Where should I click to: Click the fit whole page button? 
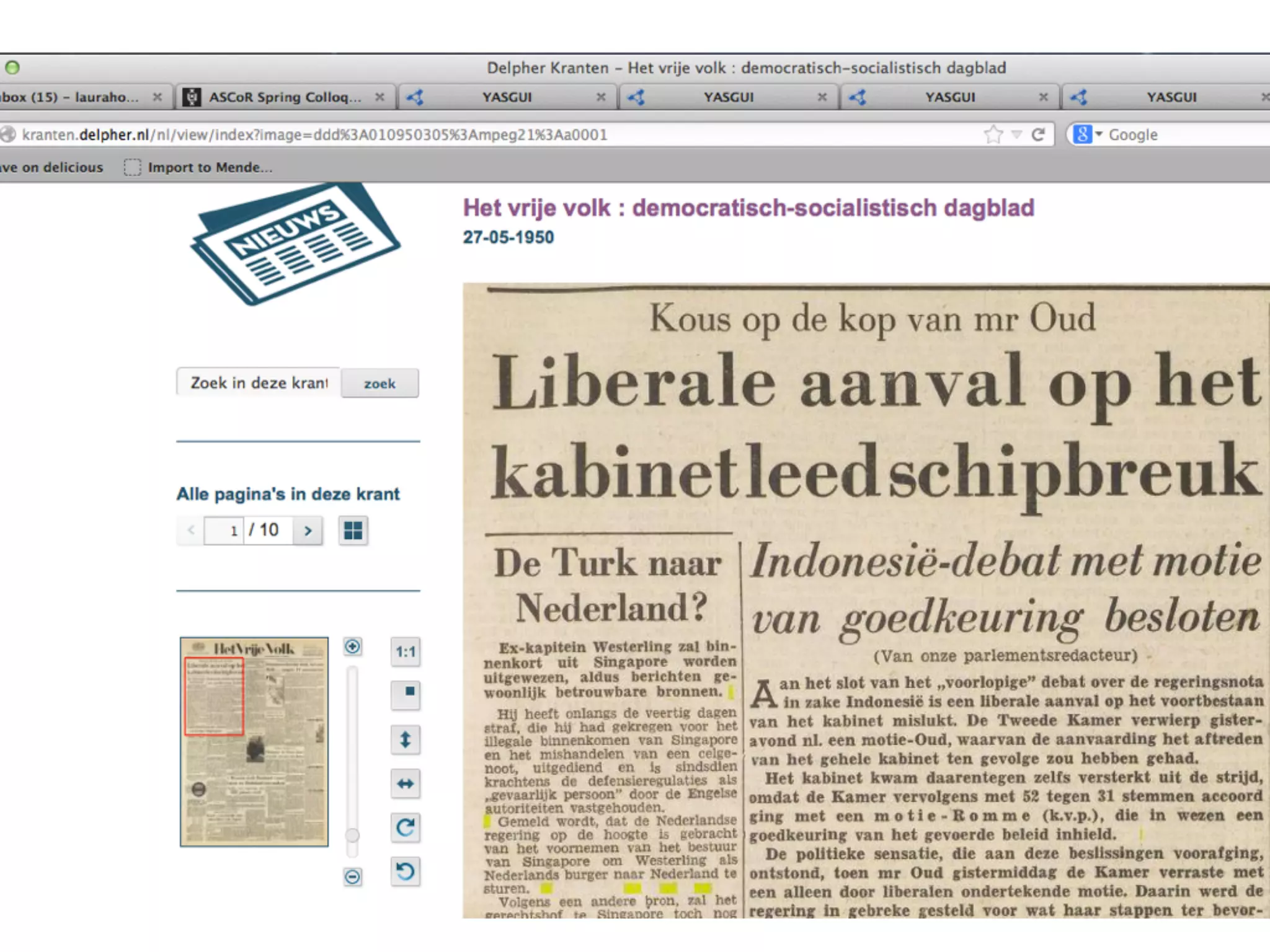(x=405, y=694)
